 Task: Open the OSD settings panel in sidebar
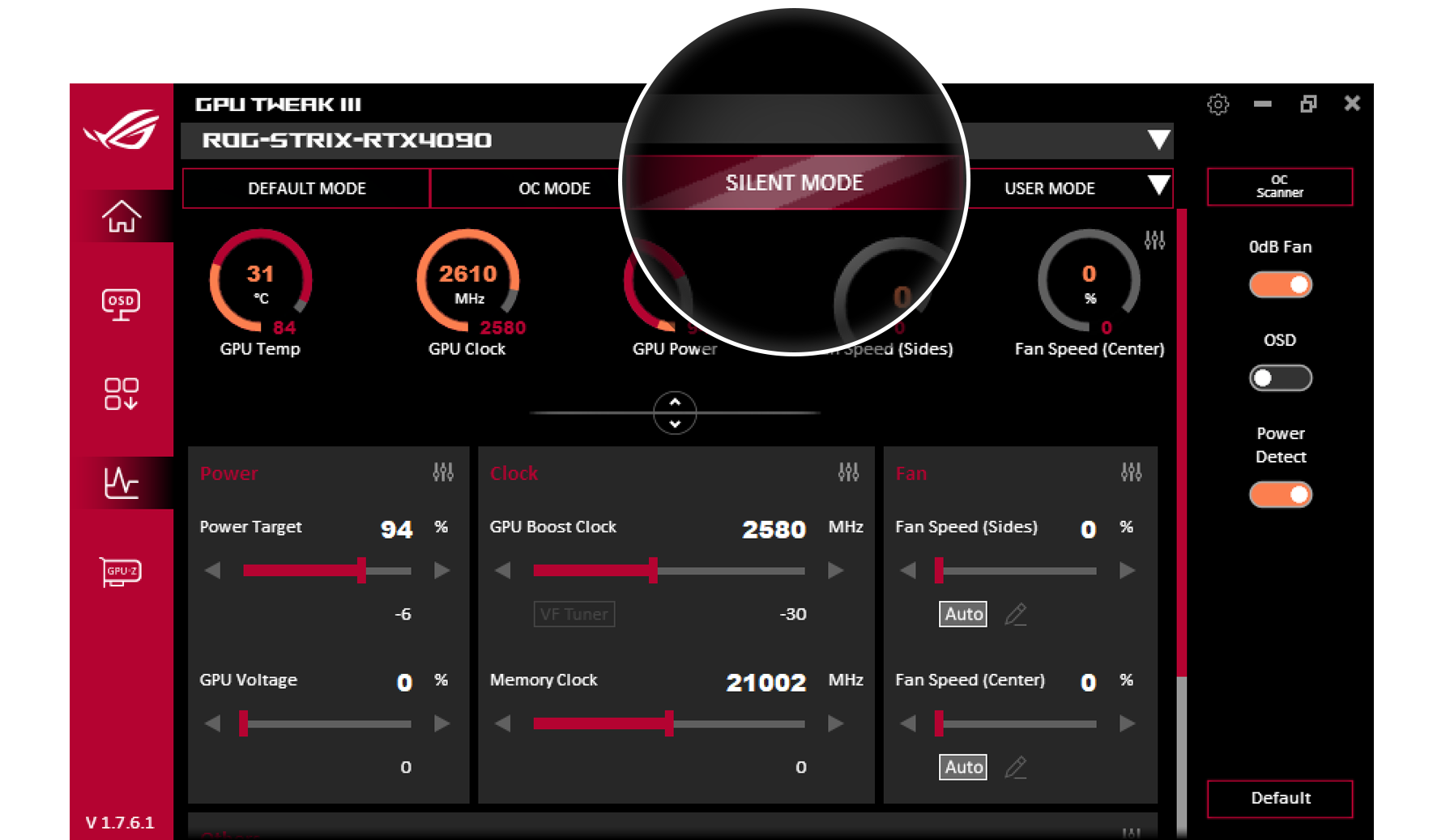(x=122, y=304)
